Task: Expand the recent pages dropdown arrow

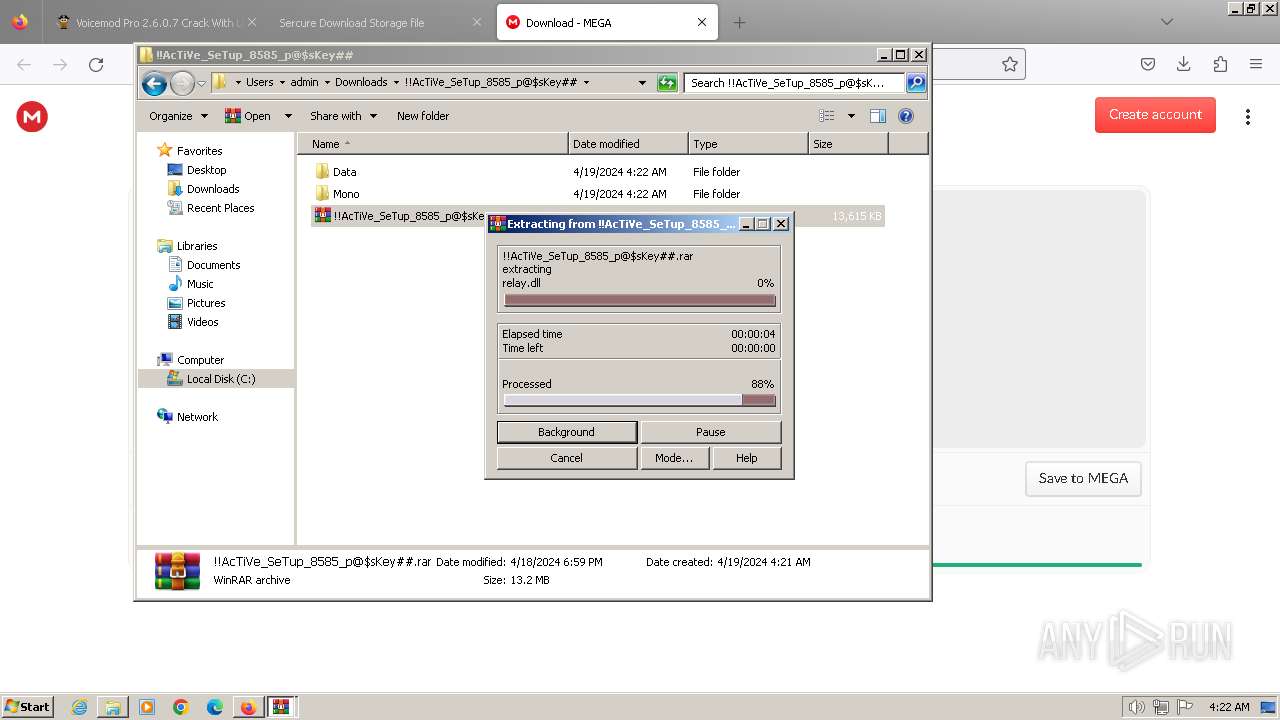Action: pos(201,83)
